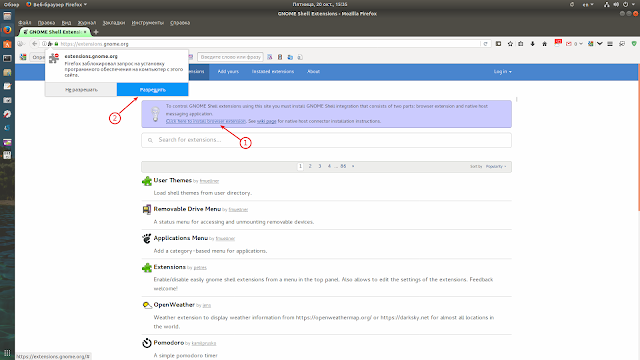Viewport: 640px width, 360px height.
Task: Open the About page tab
Action: (x=313, y=71)
